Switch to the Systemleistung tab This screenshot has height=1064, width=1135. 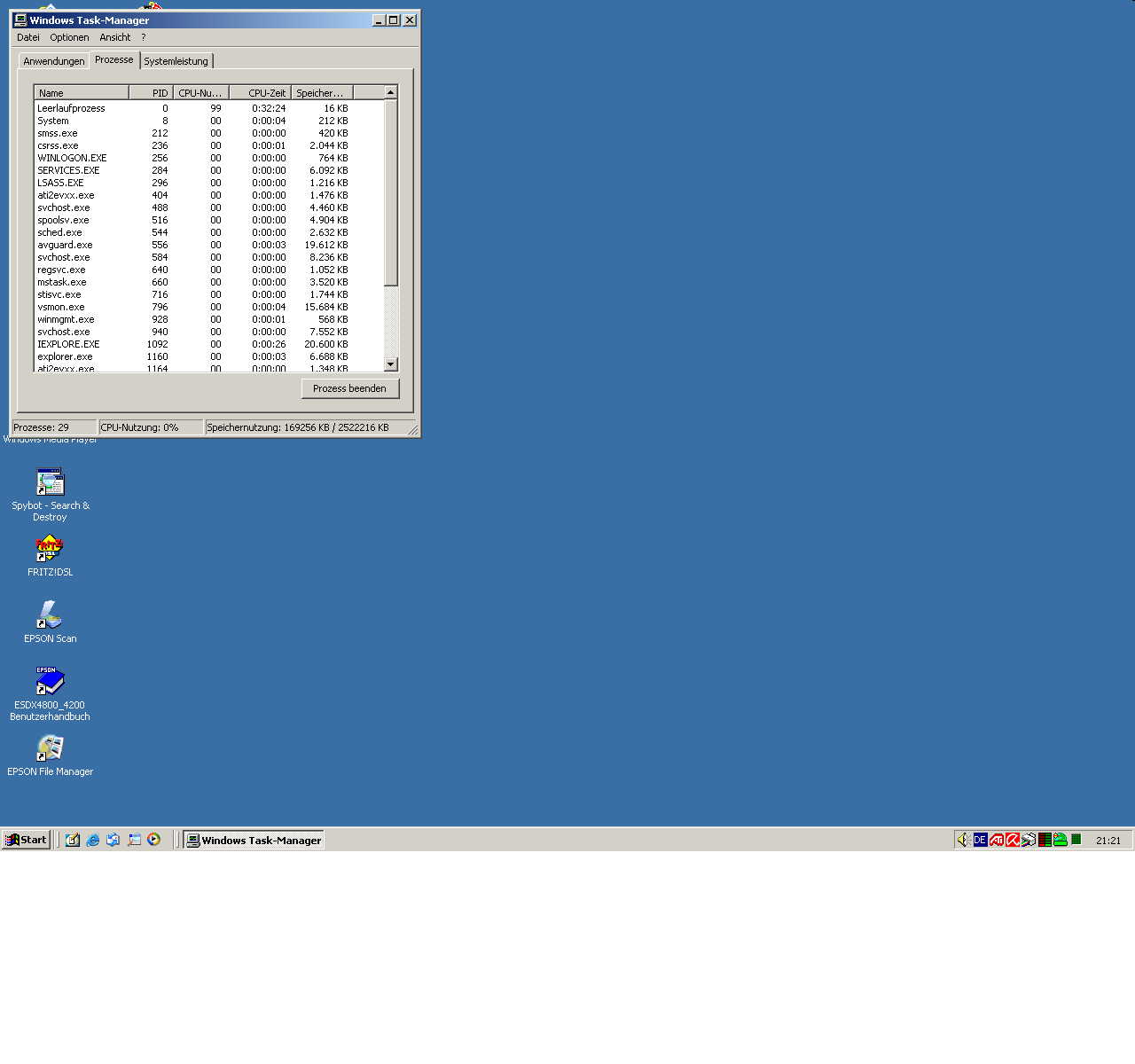176,61
